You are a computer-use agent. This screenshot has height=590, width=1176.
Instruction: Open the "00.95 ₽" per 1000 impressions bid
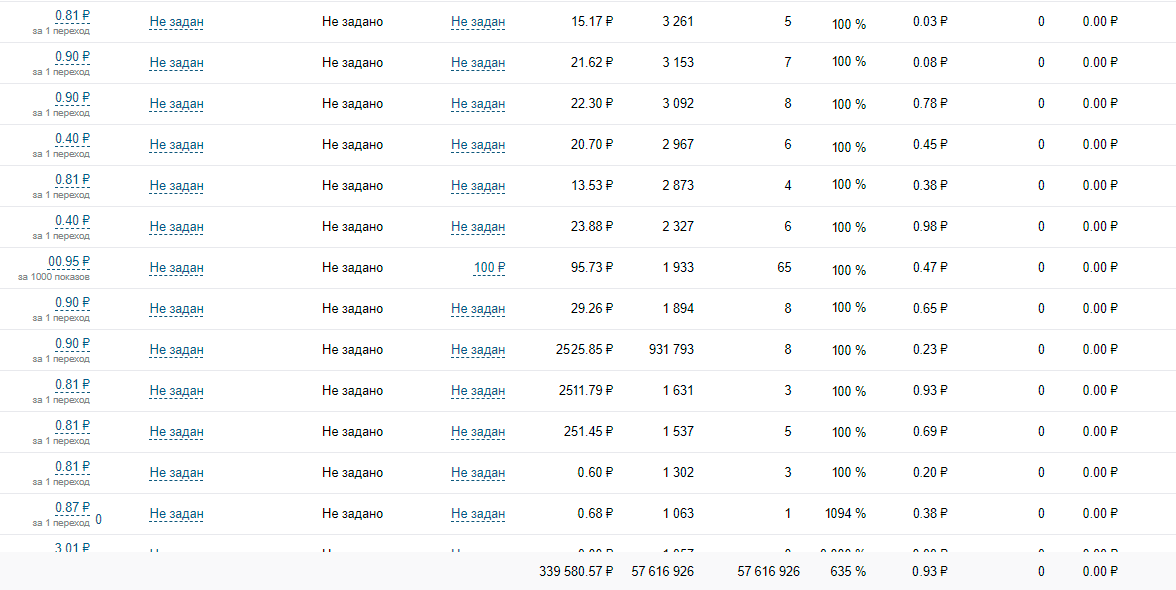click(69, 262)
